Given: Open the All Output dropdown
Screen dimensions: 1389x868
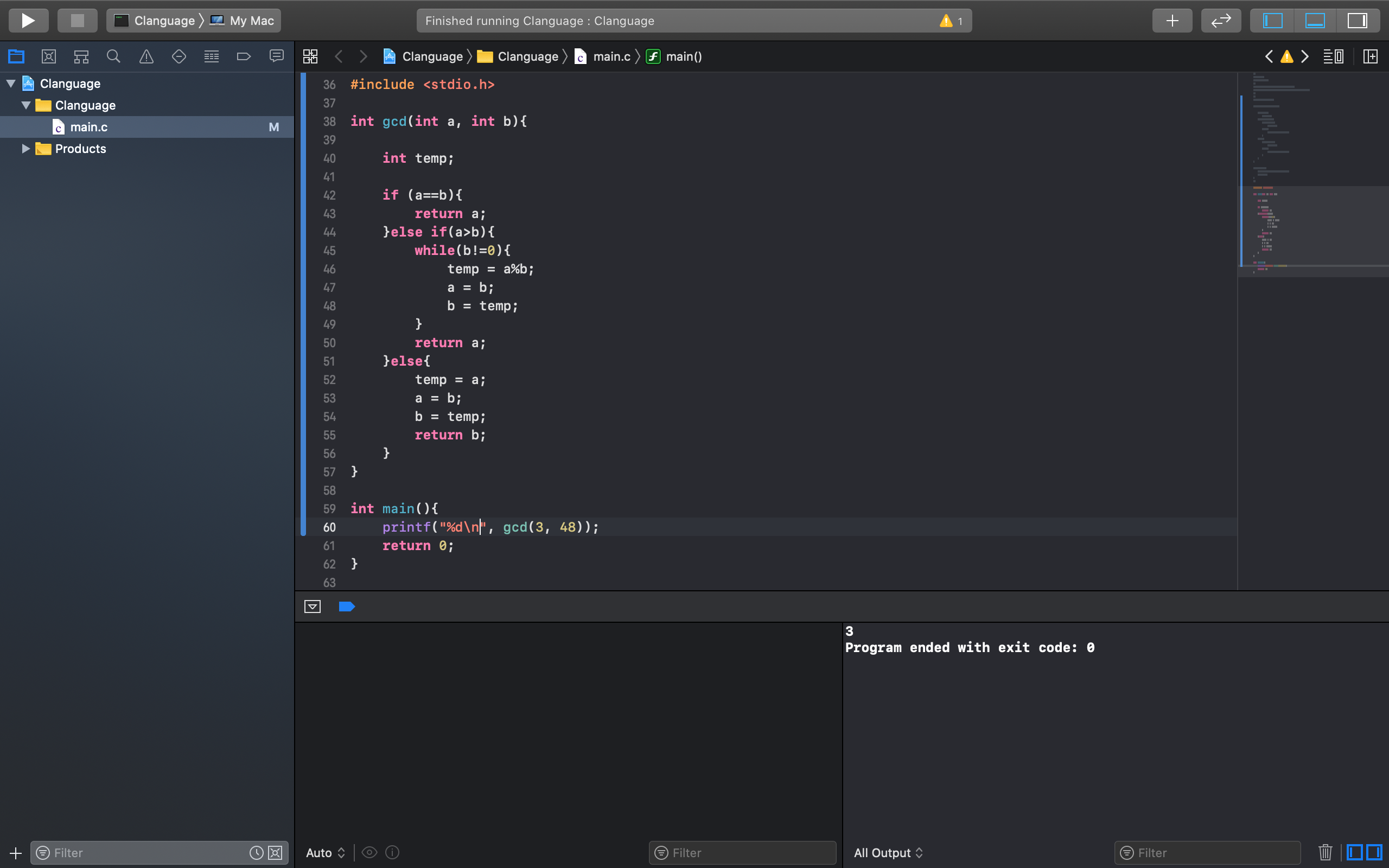Looking at the screenshot, I should [x=888, y=852].
